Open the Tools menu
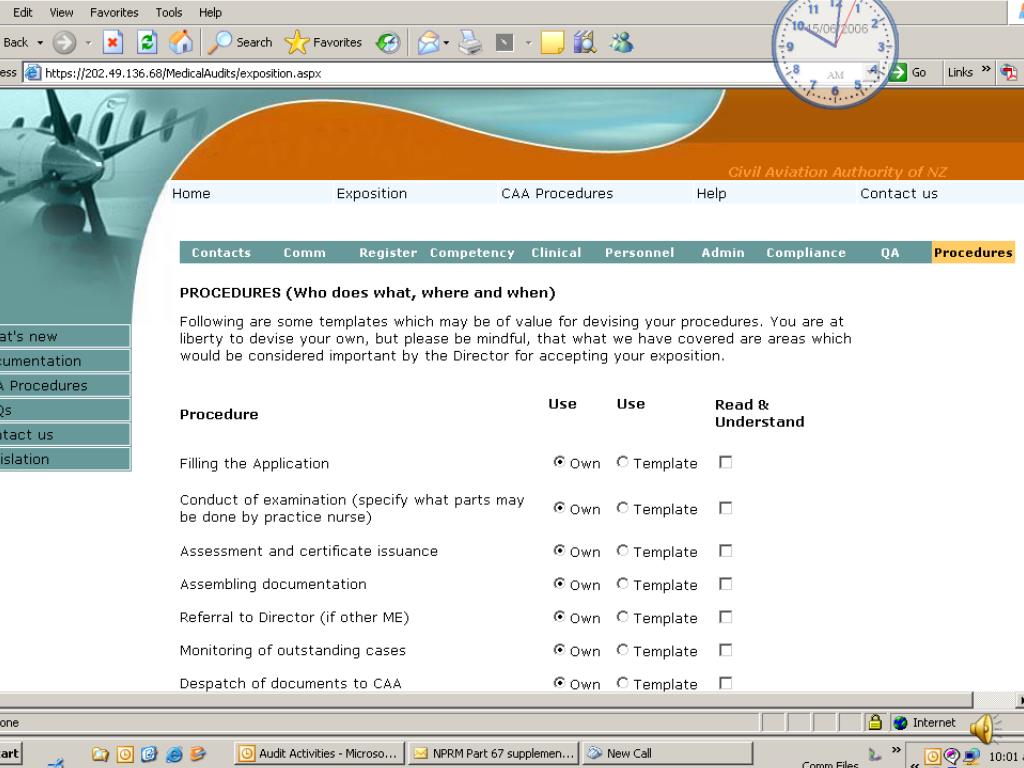This screenshot has height=768, width=1024. click(x=168, y=12)
